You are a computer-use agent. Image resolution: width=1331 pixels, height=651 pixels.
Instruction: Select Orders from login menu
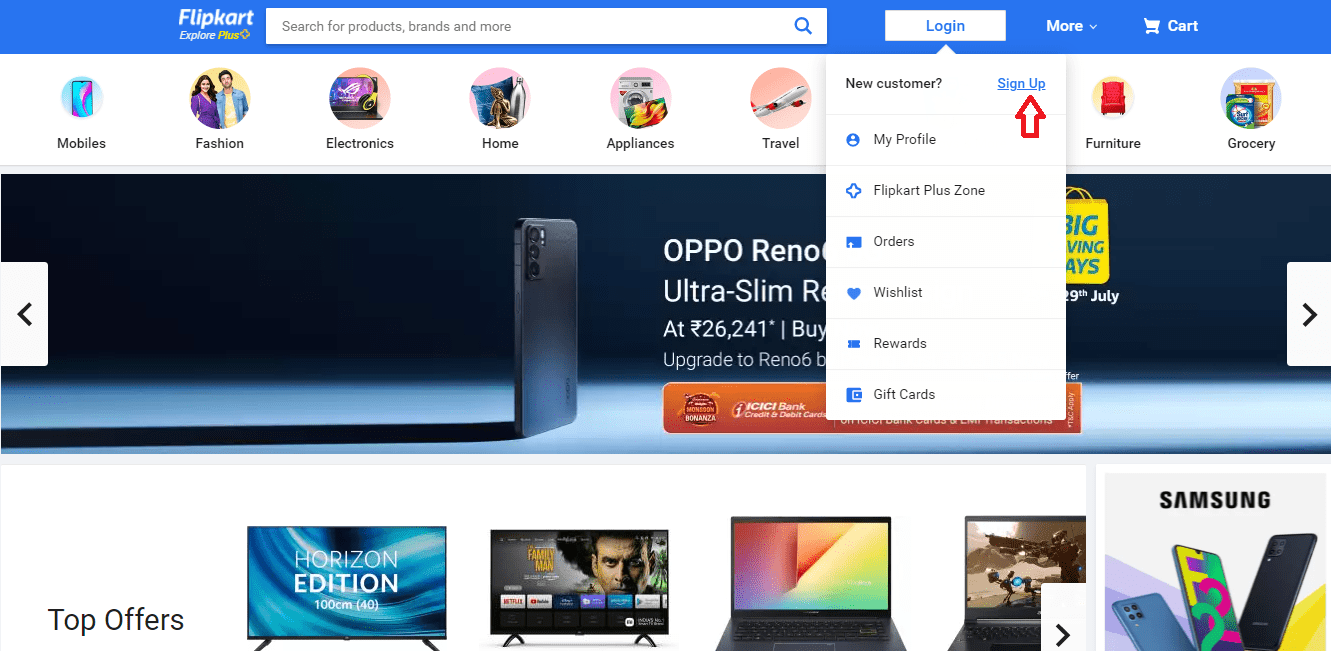pos(946,242)
